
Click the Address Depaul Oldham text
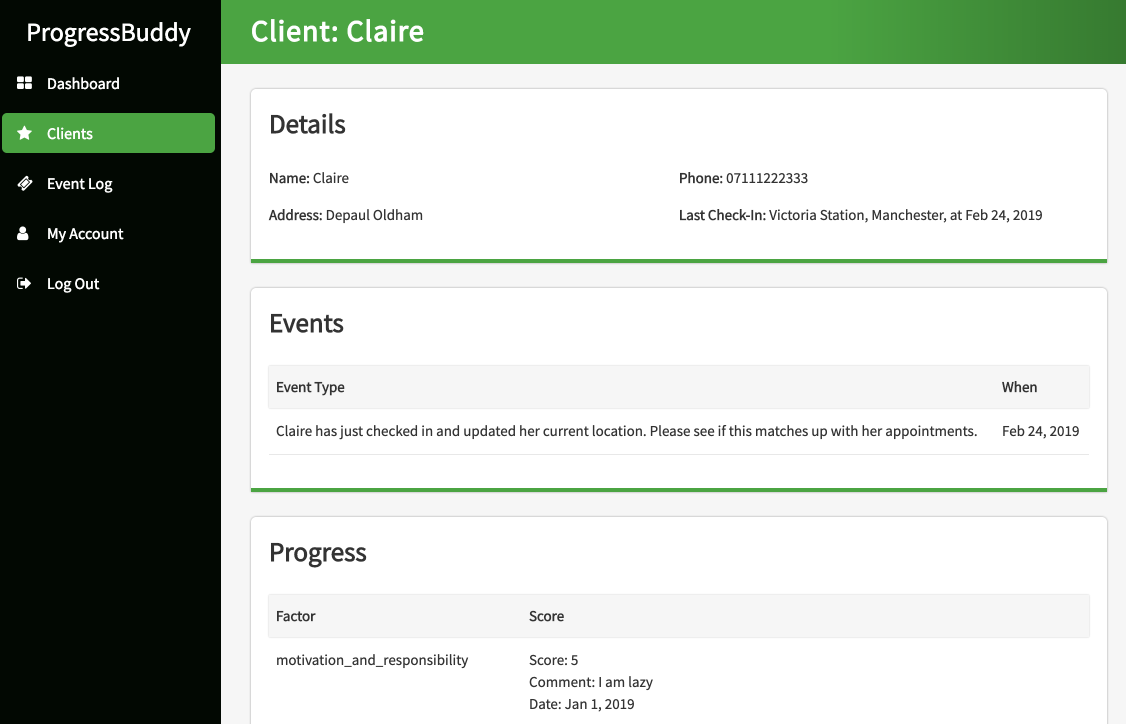[346, 215]
